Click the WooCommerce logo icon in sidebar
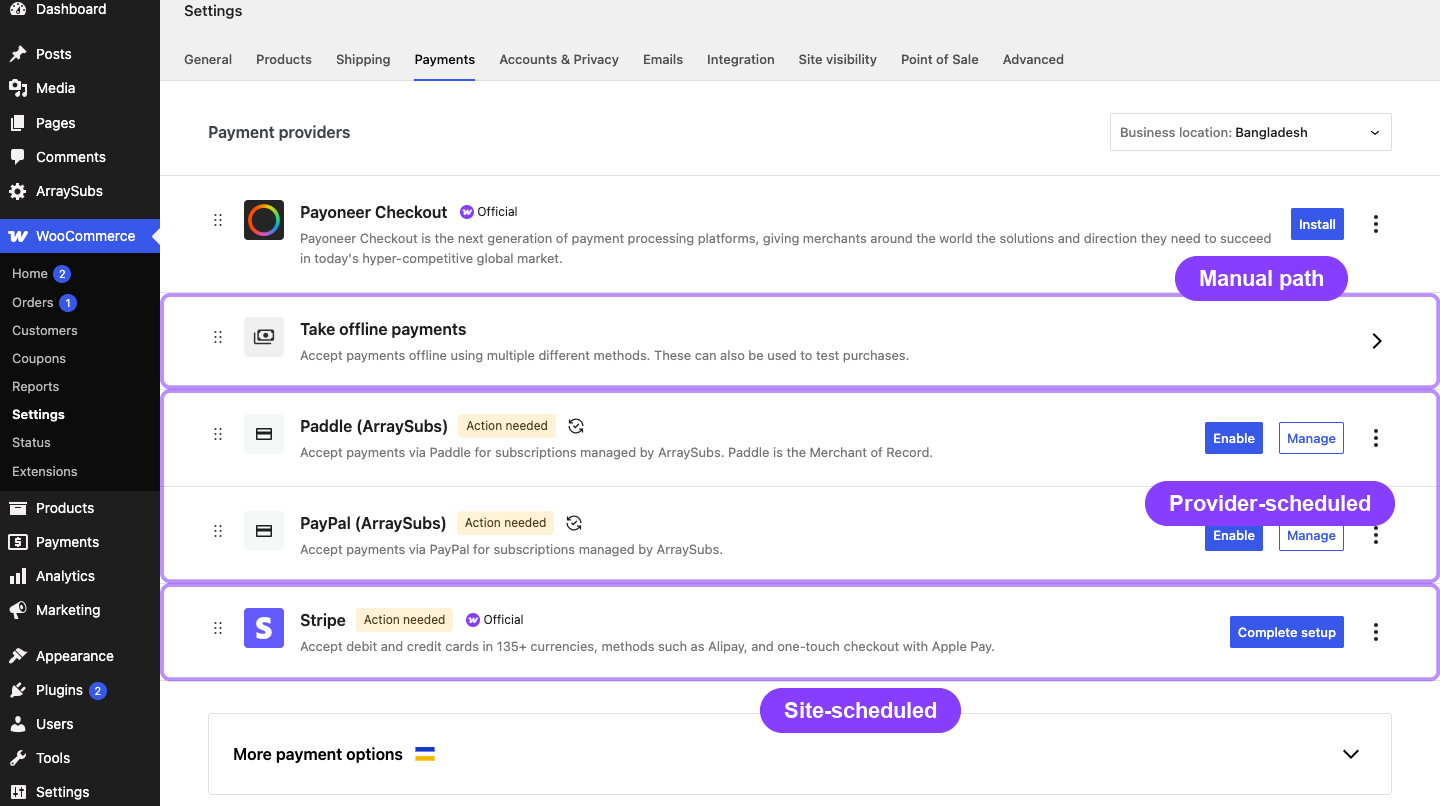Image resolution: width=1440 pixels, height=806 pixels. (17, 236)
